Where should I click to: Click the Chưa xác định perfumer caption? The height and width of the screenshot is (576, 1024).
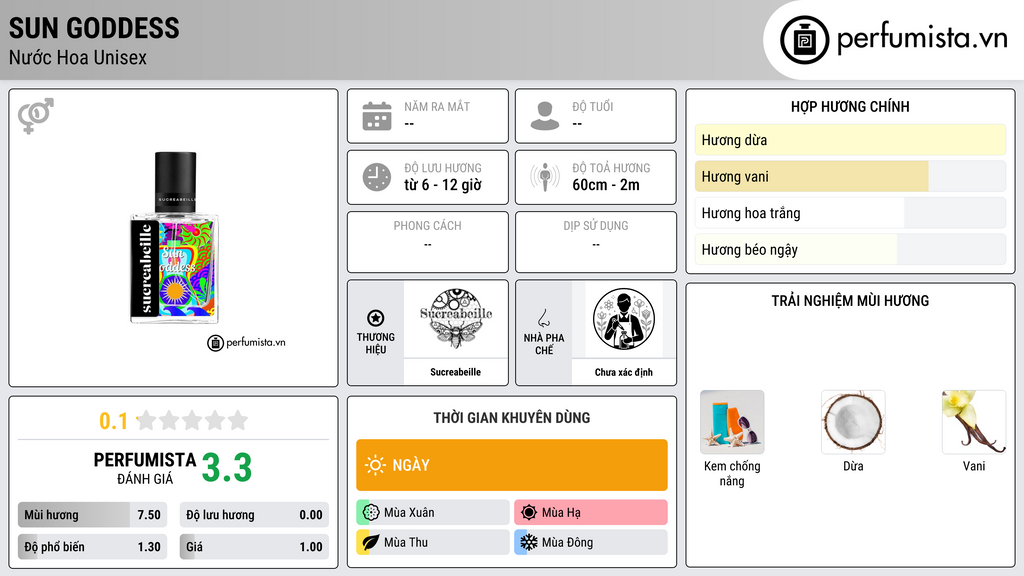[624, 372]
